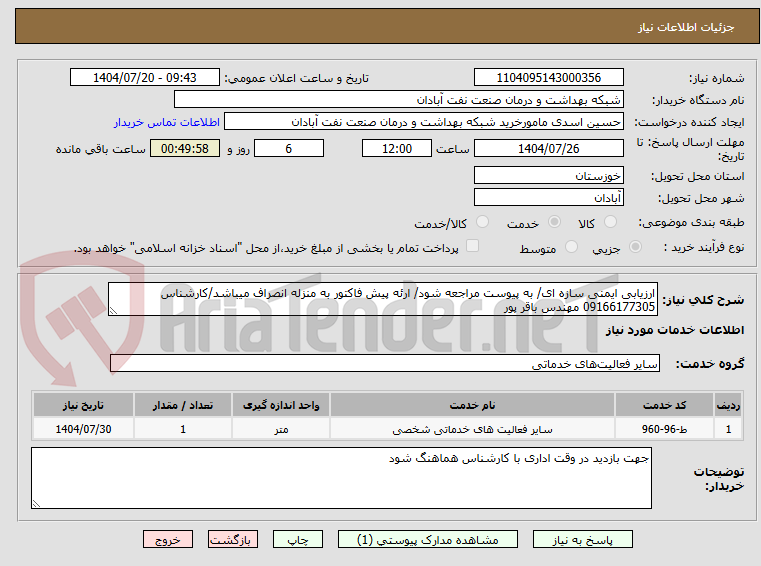This screenshot has width=761, height=566.
Task: Click the remaining days field showing 6
Action: pyautogui.click(x=289, y=148)
